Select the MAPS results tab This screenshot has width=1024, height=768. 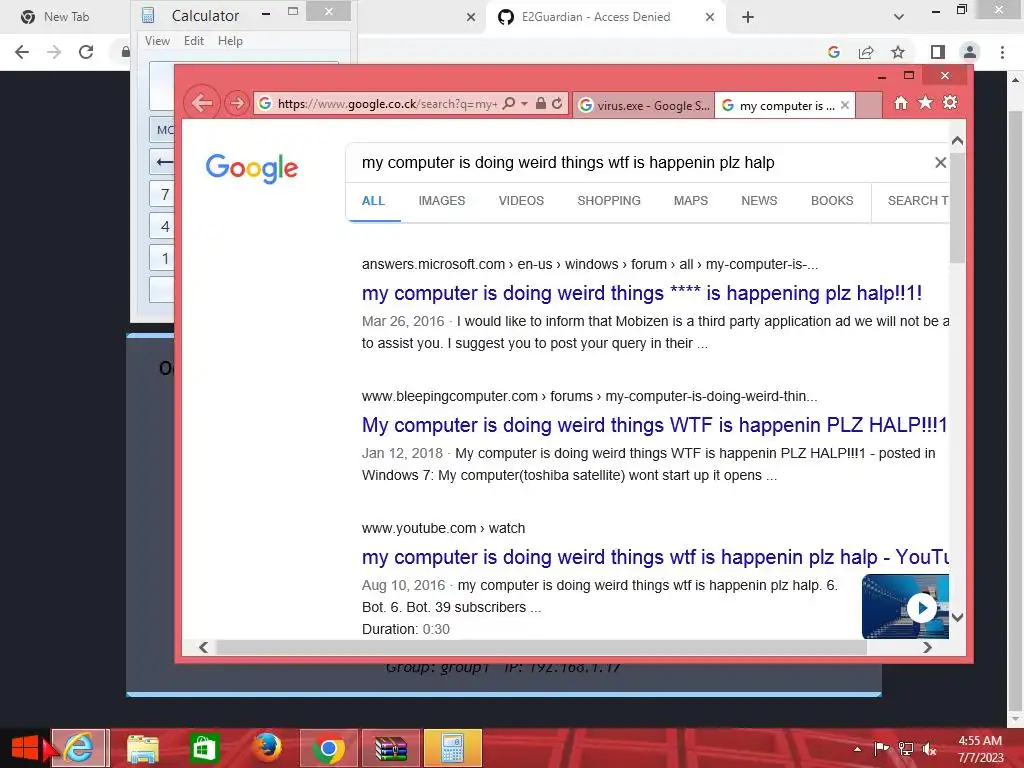pyautogui.click(x=691, y=201)
